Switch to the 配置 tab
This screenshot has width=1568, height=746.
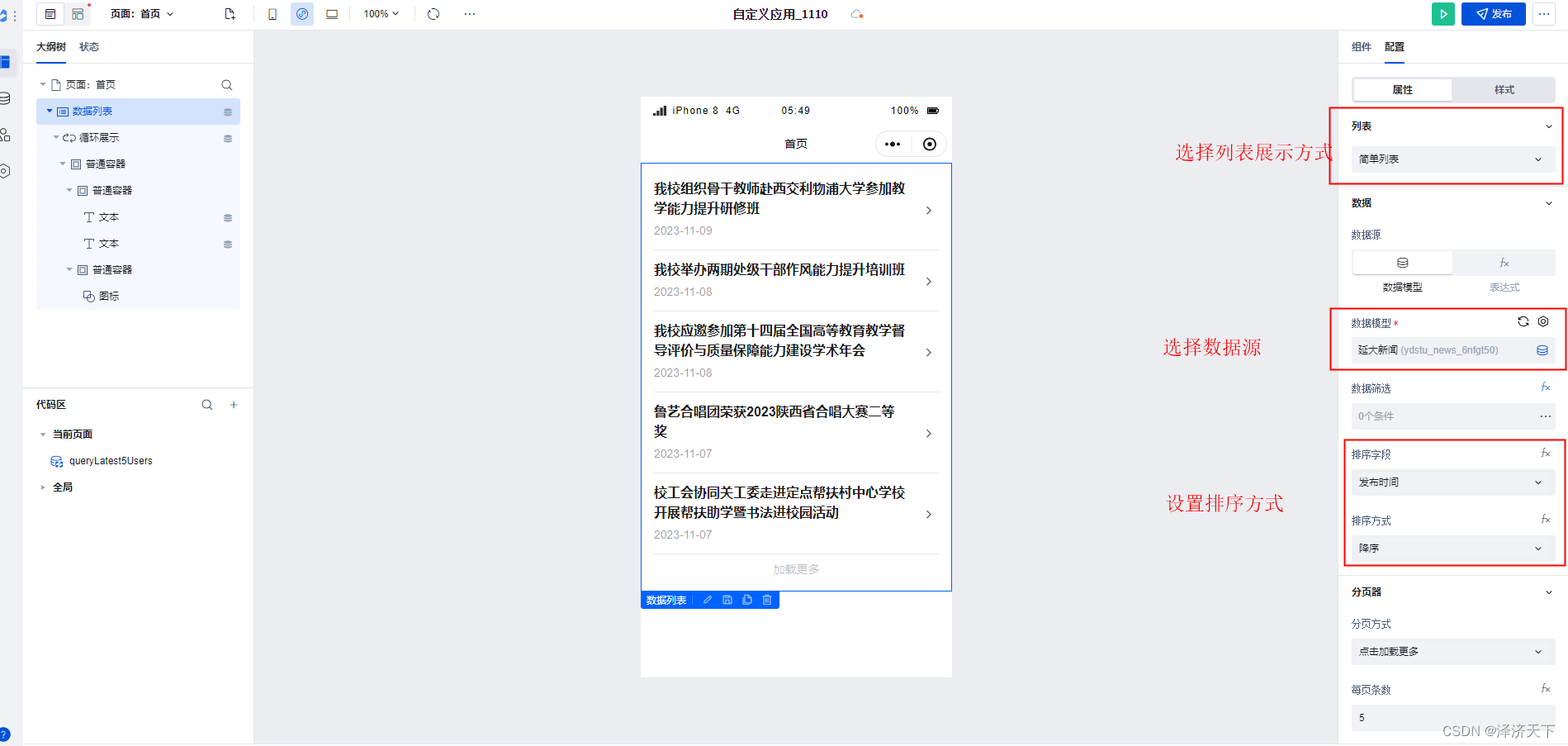pos(1395,47)
